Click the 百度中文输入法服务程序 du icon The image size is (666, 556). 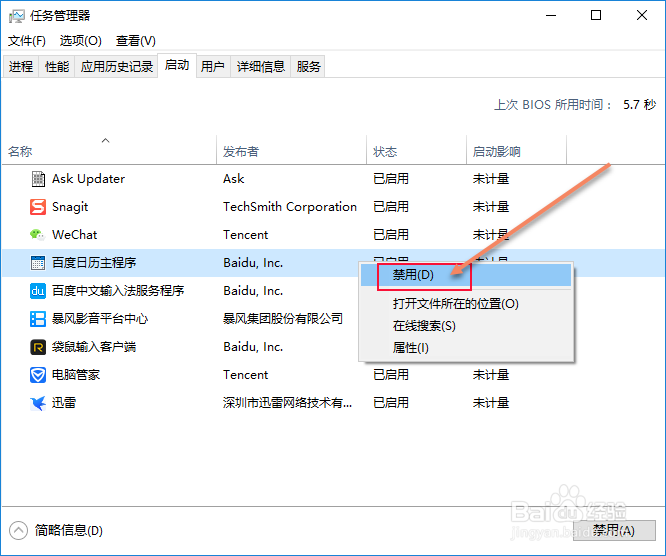click(x=38, y=291)
